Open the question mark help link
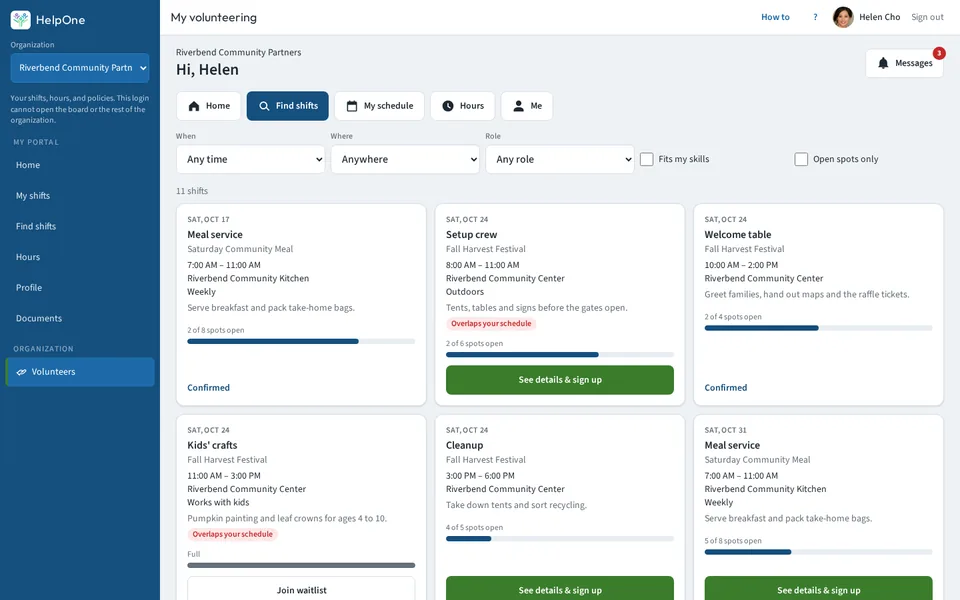The width and height of the screenshot is (960, 600). [815, 17]
